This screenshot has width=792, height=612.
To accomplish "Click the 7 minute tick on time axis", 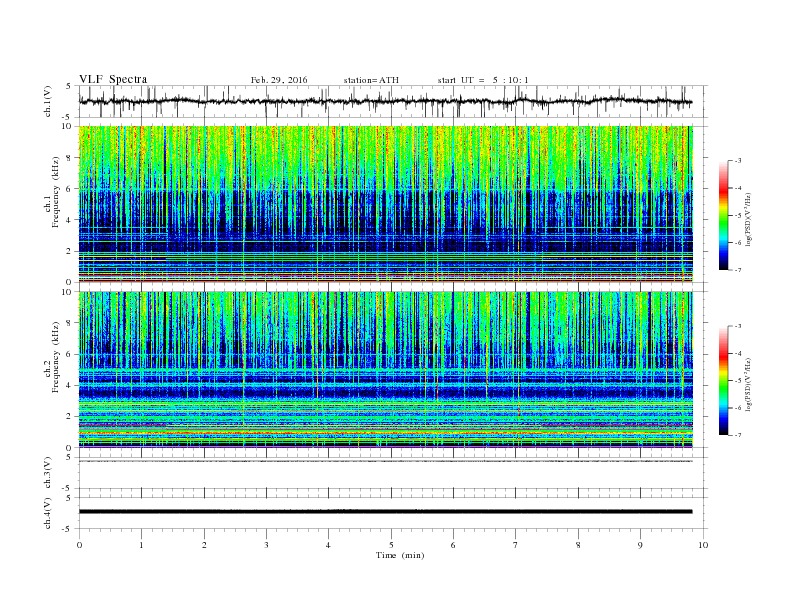I will click(516, 545).
